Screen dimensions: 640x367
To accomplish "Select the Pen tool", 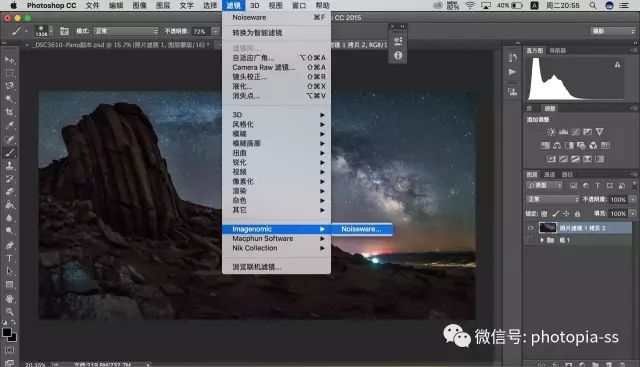I will (9, 245).
